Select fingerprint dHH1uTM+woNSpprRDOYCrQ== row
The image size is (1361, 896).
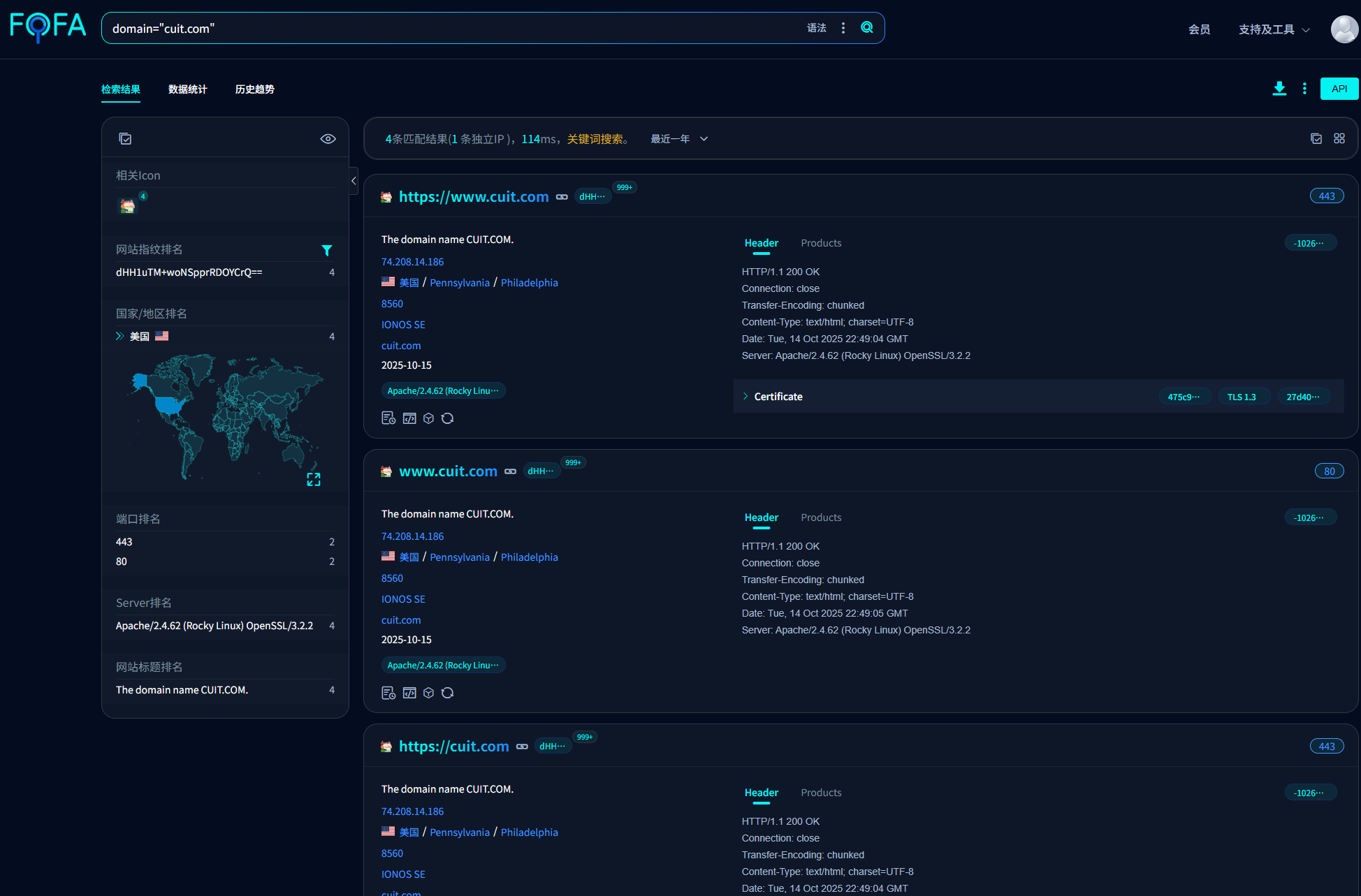(x=225, y=272)
